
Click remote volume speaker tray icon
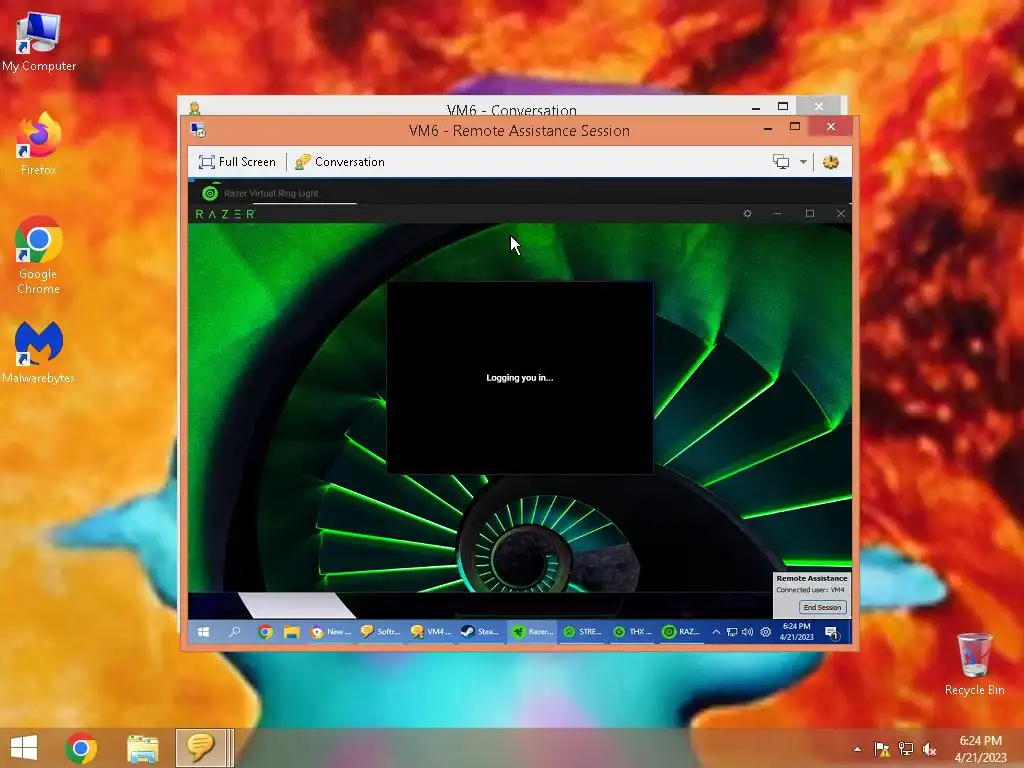(748, 632)
